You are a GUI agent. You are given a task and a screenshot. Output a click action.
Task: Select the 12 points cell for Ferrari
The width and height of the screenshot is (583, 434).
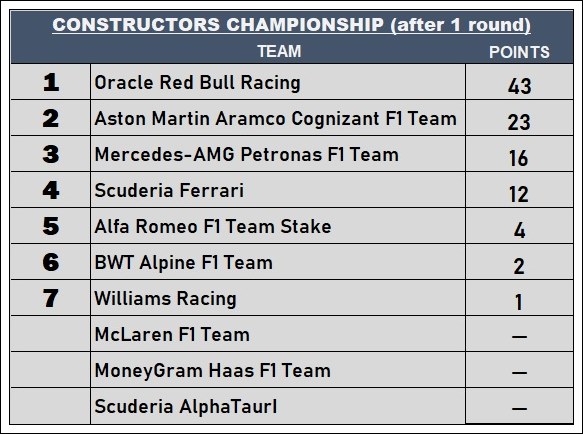coord(519,190)
